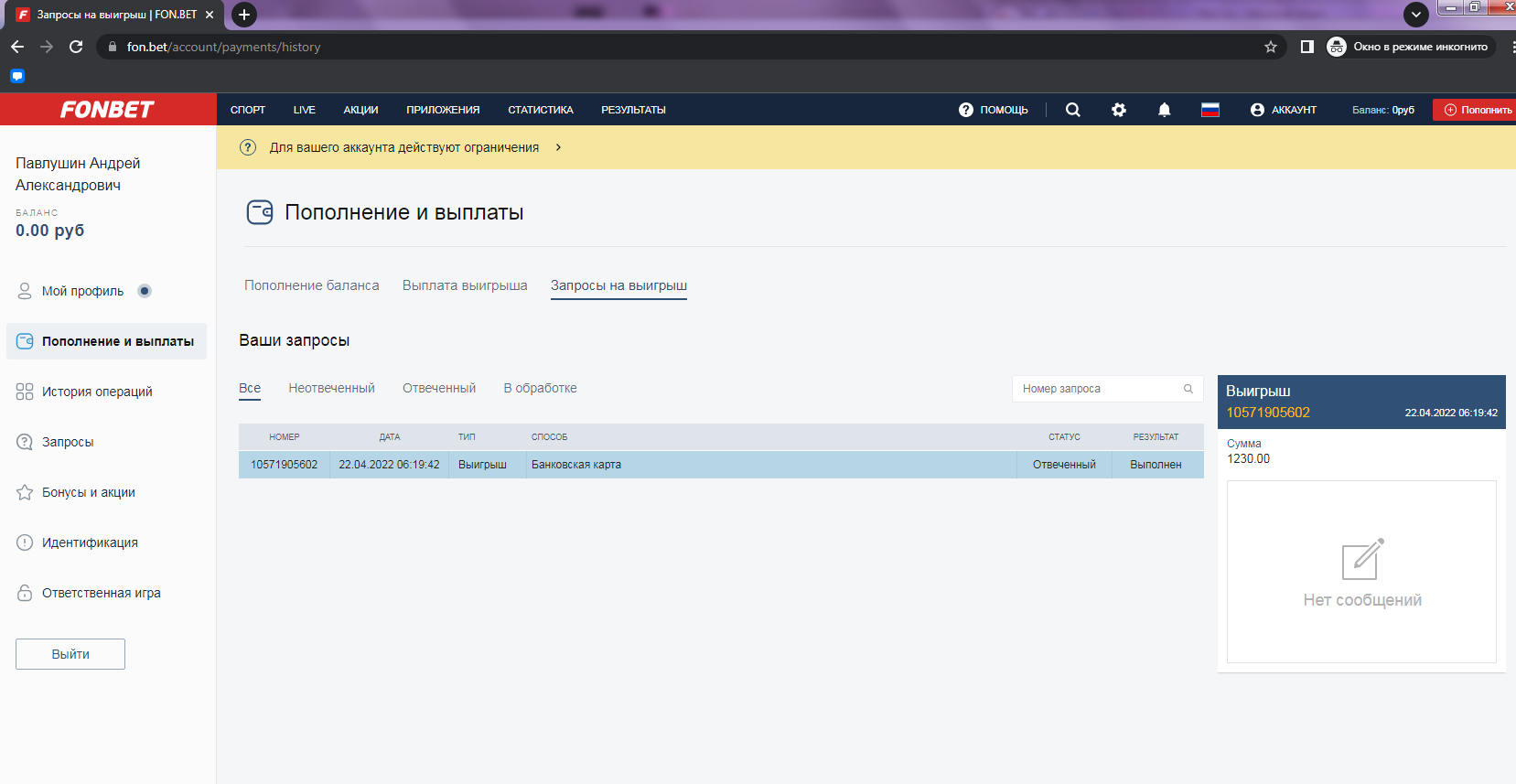This screenshot has height=784, width=1516.
Task: Click the Выйти logout button
Action: coord(70,654)
